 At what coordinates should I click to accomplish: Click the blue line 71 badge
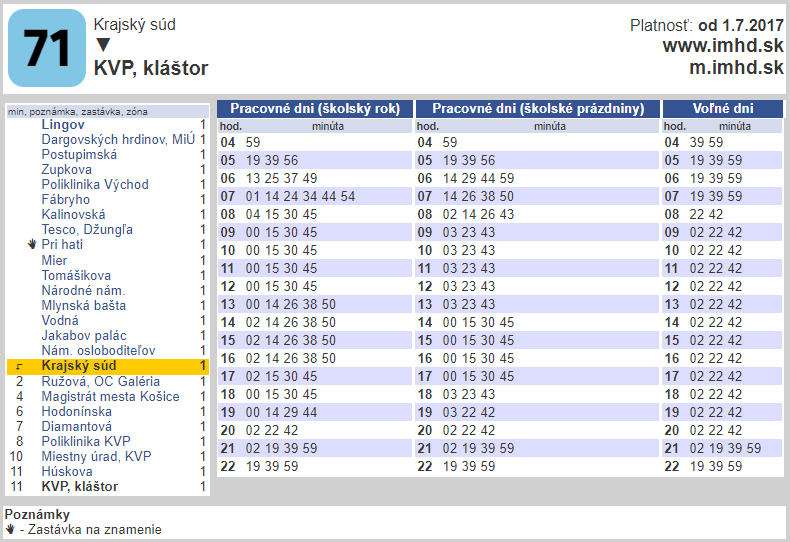point(46,48)
